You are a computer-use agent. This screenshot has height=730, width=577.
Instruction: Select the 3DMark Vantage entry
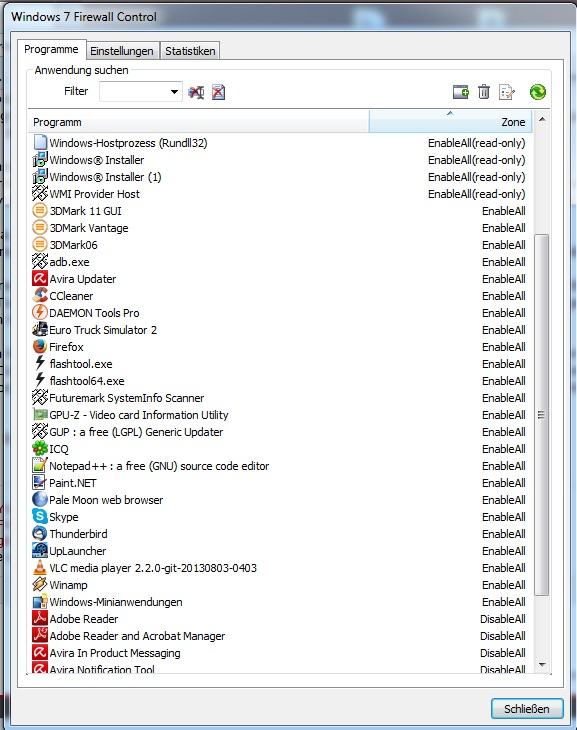(x=279, y=228)
